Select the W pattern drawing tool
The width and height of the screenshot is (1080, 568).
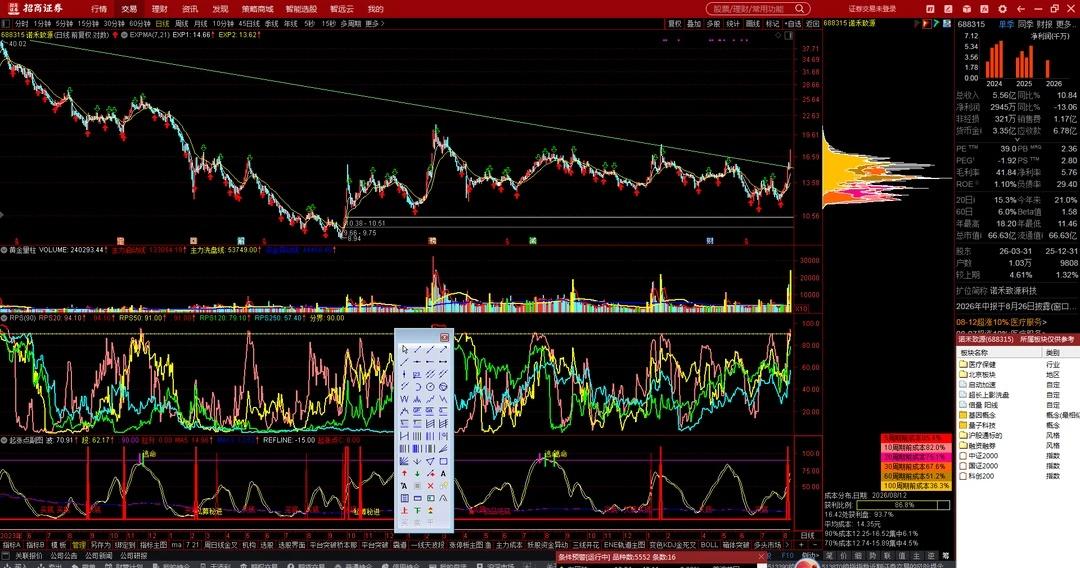point(404,399)
